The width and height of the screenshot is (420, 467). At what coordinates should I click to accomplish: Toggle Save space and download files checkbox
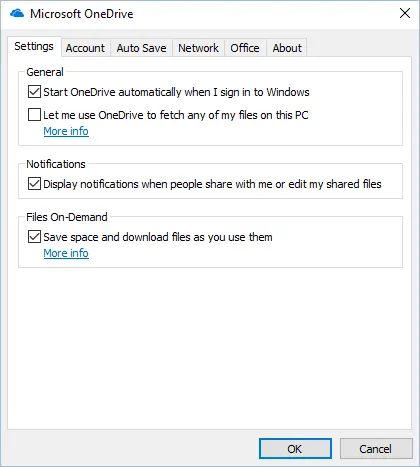pos(34,237)
